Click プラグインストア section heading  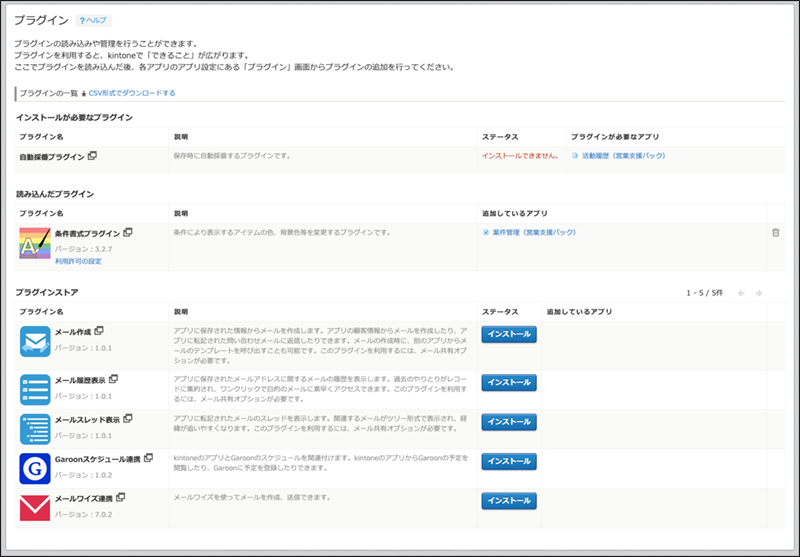pos(47,292)
